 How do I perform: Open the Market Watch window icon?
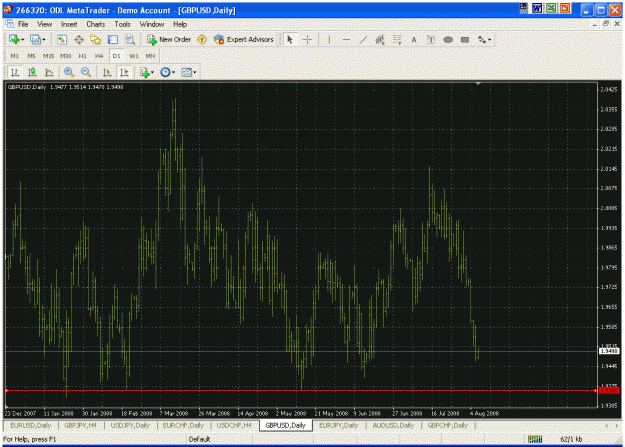61,39
